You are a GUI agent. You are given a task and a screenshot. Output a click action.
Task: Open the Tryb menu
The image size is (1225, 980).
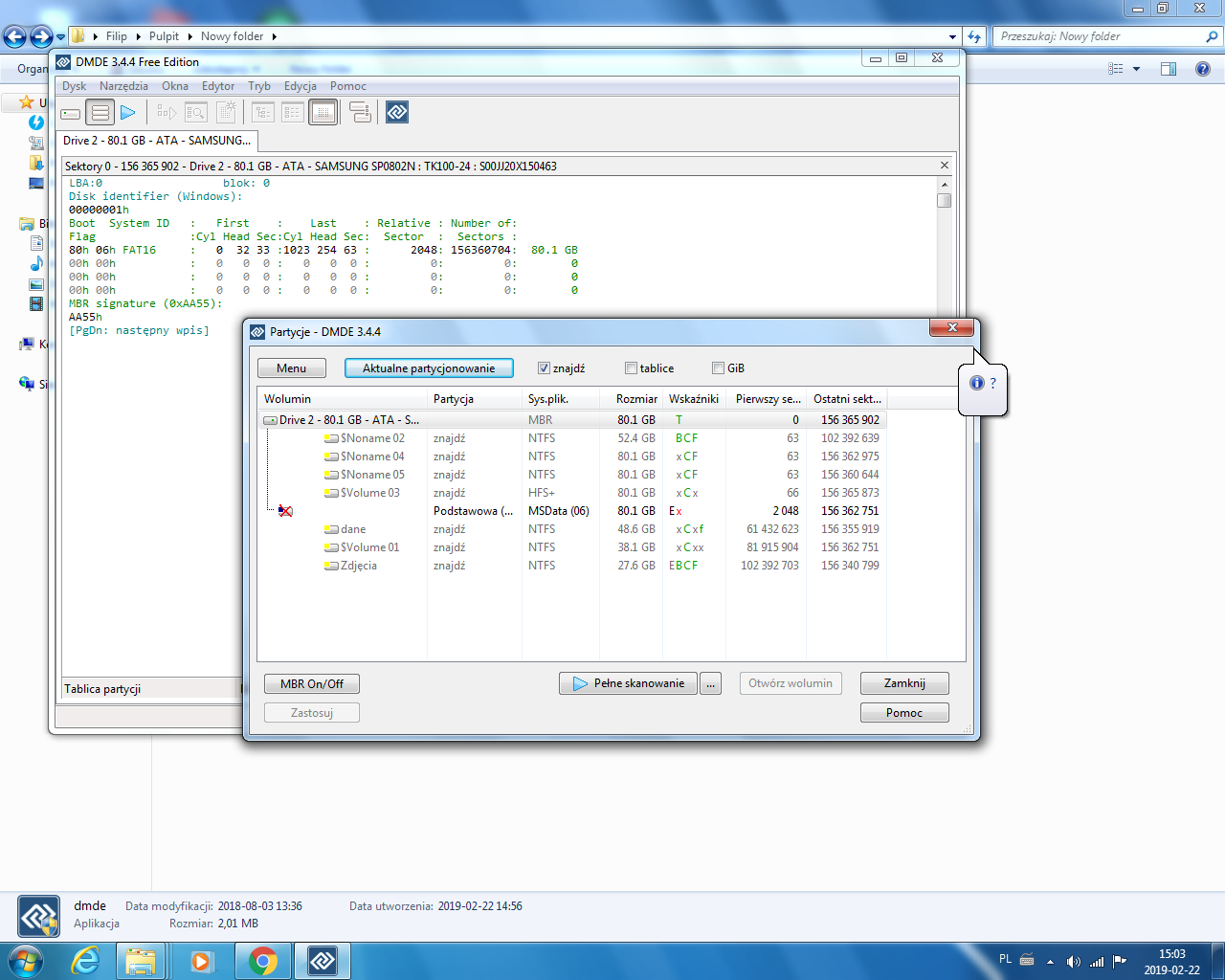pyautogui.click(x=259, y=86)
